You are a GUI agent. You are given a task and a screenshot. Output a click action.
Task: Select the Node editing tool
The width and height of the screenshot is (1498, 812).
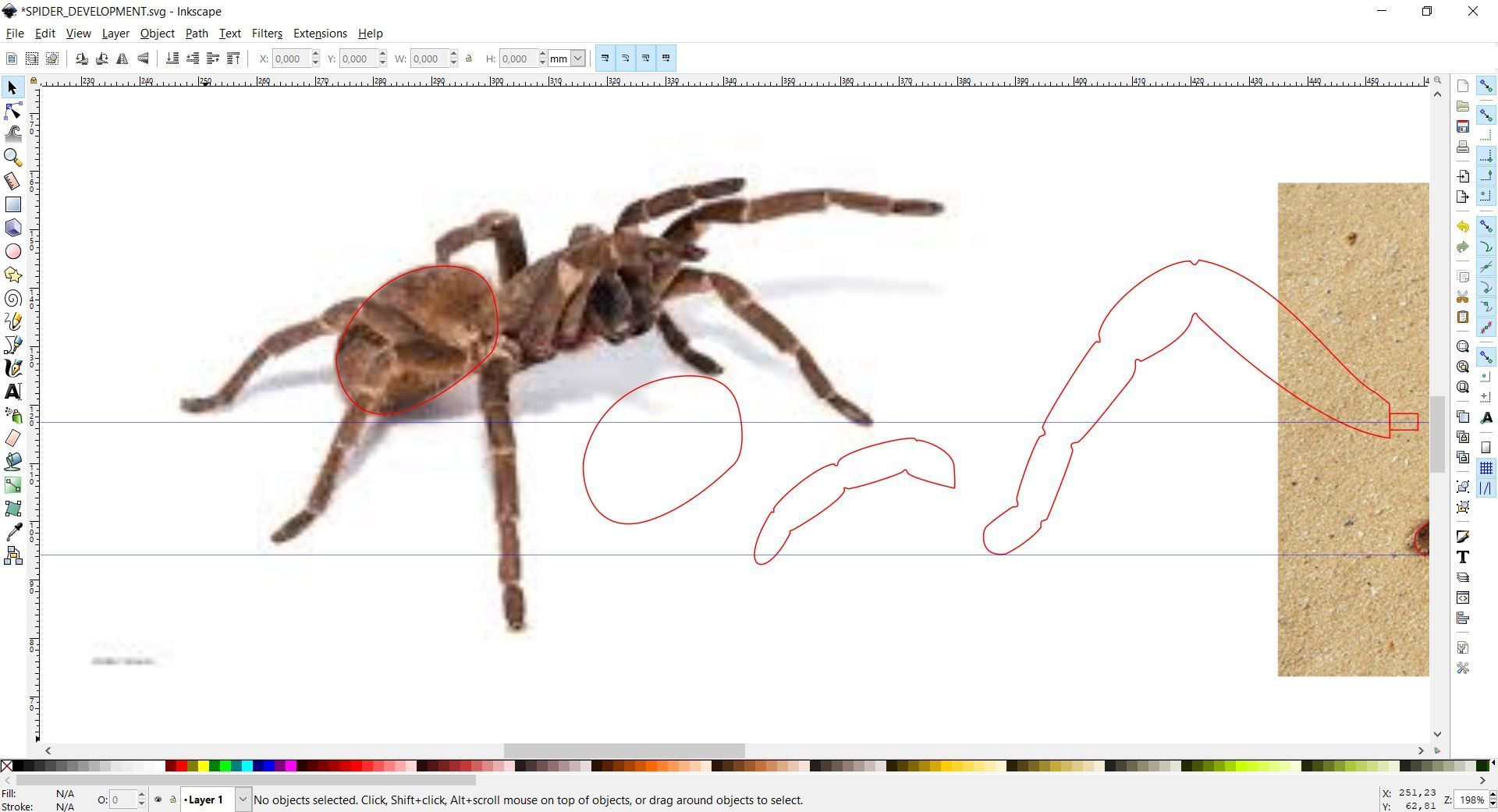pyautogui.click(x=12, y=112)
